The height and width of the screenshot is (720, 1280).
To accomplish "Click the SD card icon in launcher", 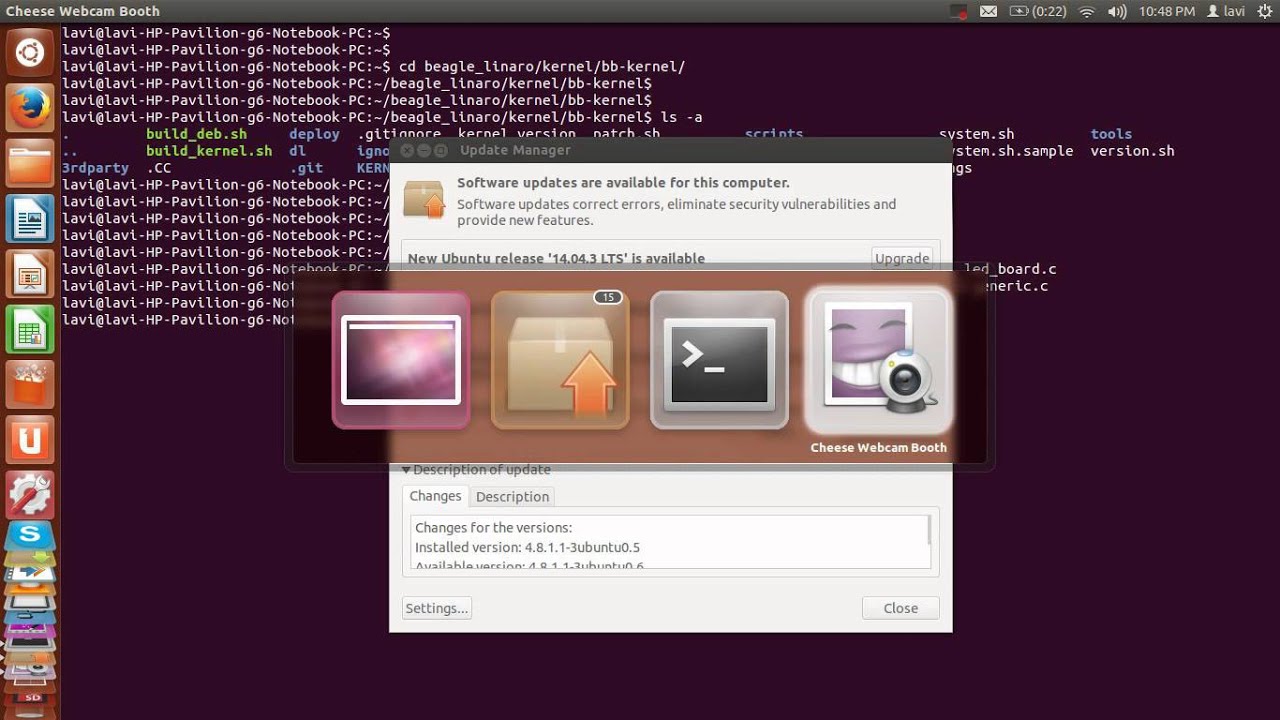I will pos(30,696).
